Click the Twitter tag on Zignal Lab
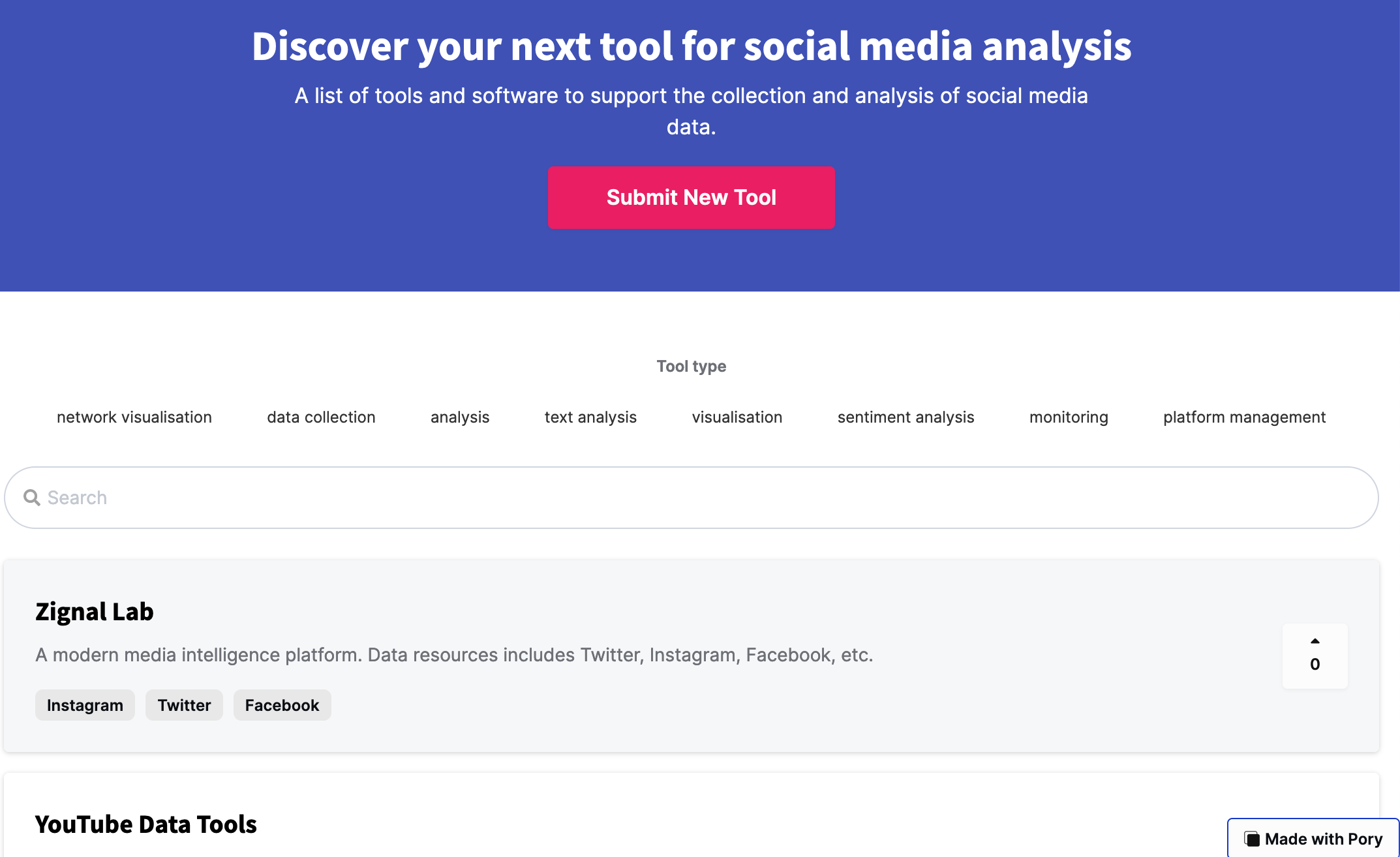The width and height of the screenshot is (1400, 857). pos(184,705)
